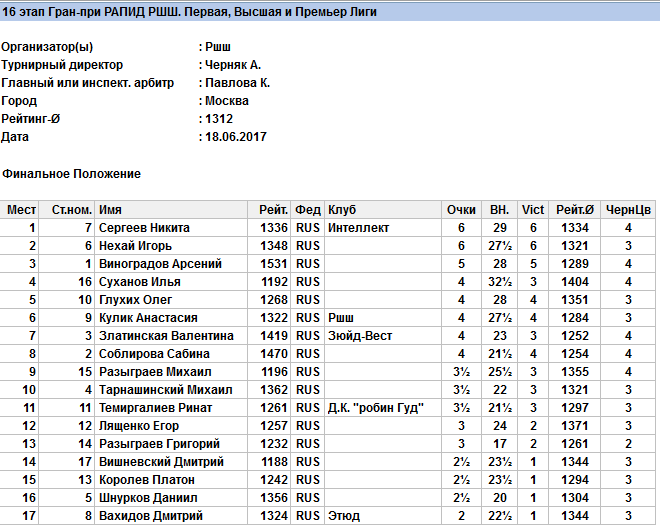Click player name 'Разыграев Григорий'
The image size is (660, 526).
pyautogui.click(x=160, y=444)
